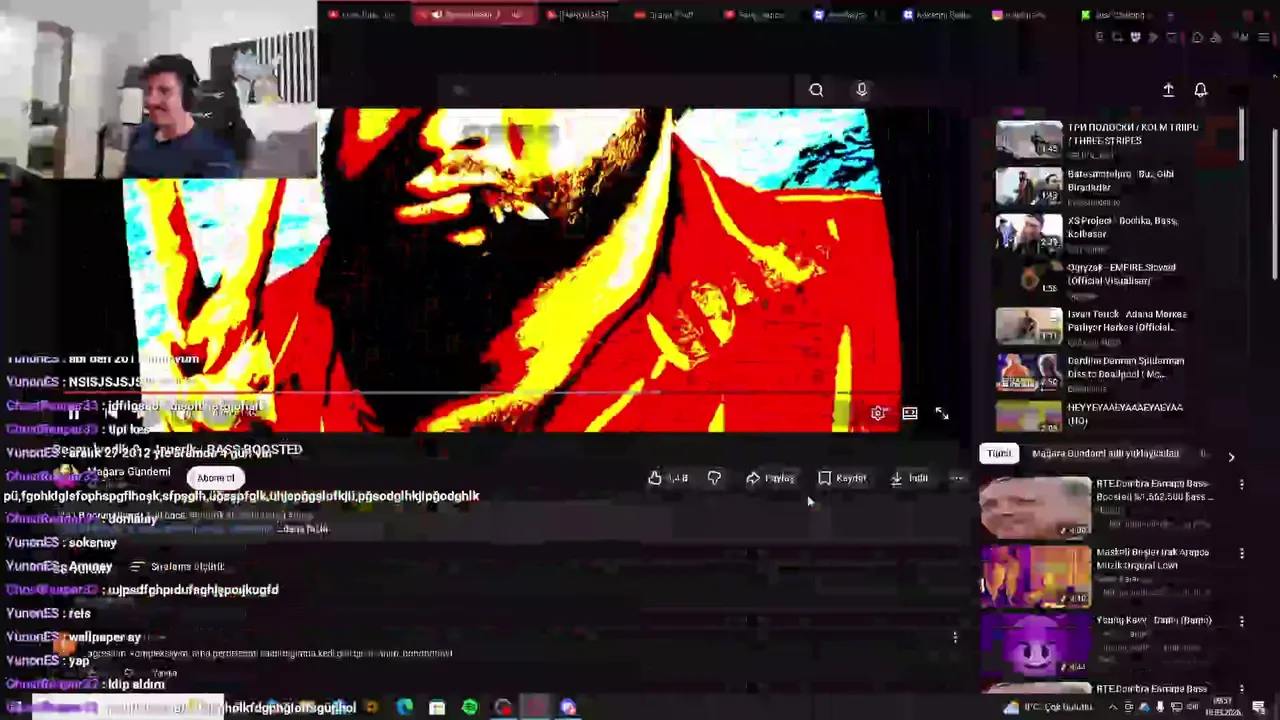Open options menu for bottom RTE Dombra video
The width and height of the screenshot is (1280, 720).
point(1242,689)
